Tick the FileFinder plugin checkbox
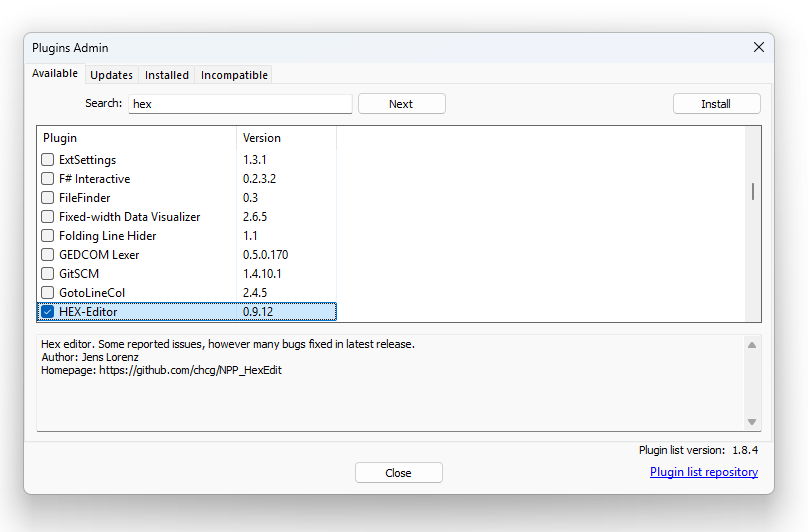This screenshot has height=532, width=808. click(47, 198)
